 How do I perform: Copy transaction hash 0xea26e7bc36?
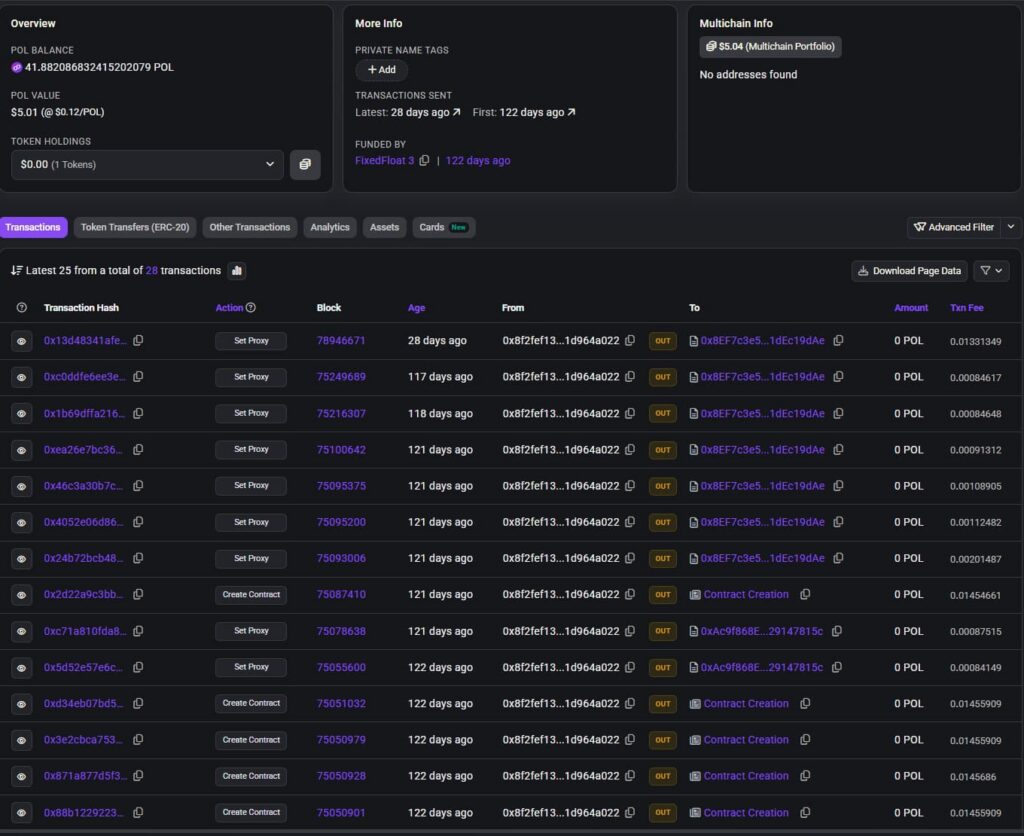click(x=138, y=449)
